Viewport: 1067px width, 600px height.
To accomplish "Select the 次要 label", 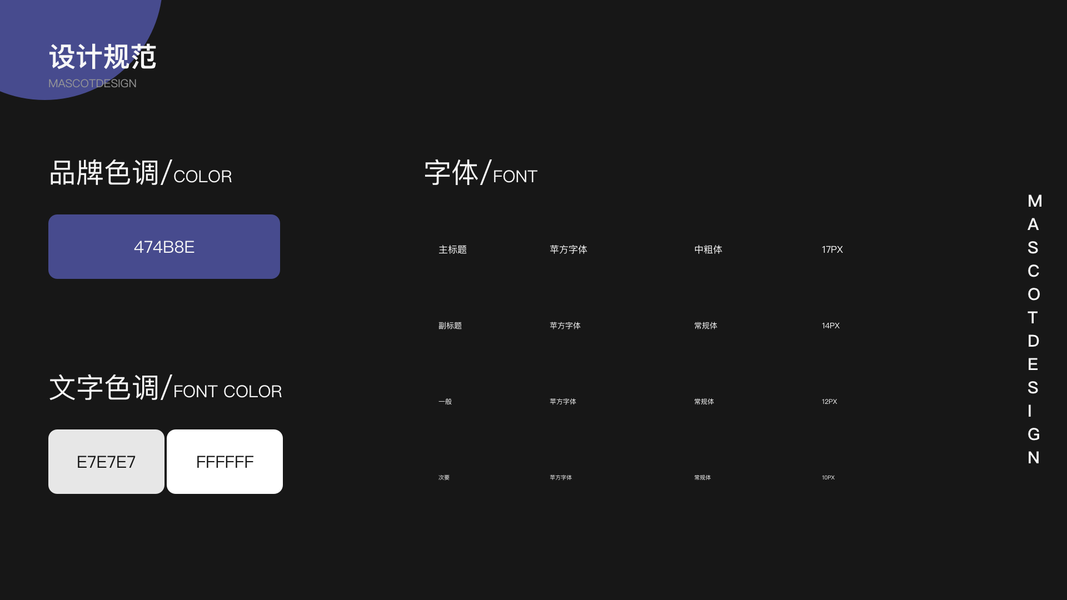I will pos(444,478).
